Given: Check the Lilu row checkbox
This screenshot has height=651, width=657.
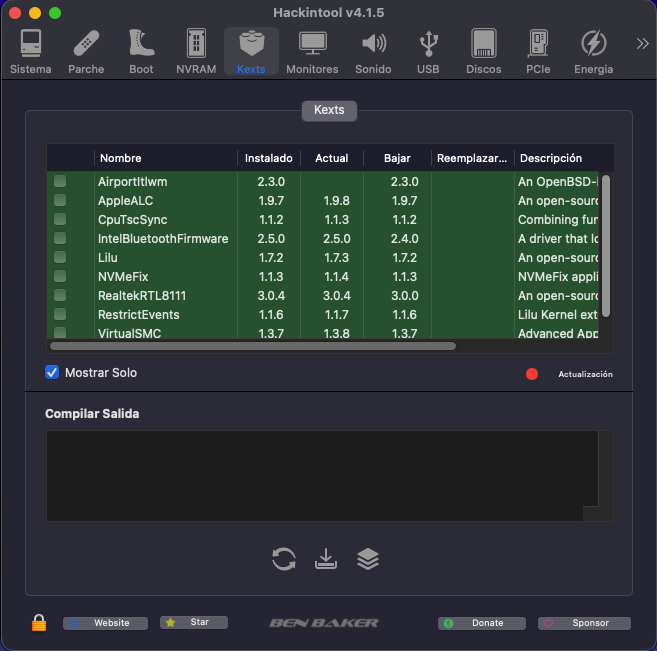Looking at the screenshot, I should (60, 257).
